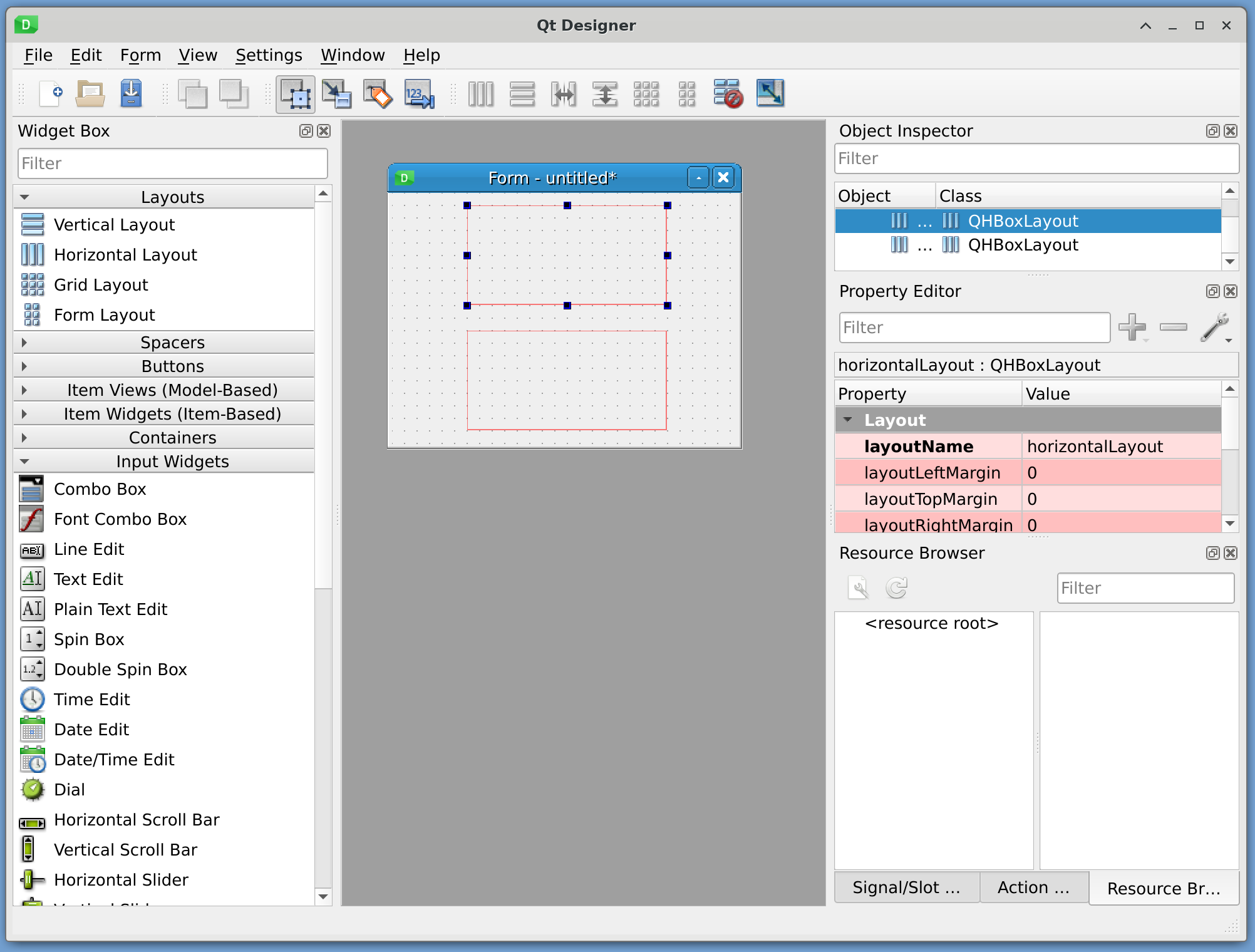
Task: Collapse the Layout property group
Action: pyautogui.click(x=848, y=420)
